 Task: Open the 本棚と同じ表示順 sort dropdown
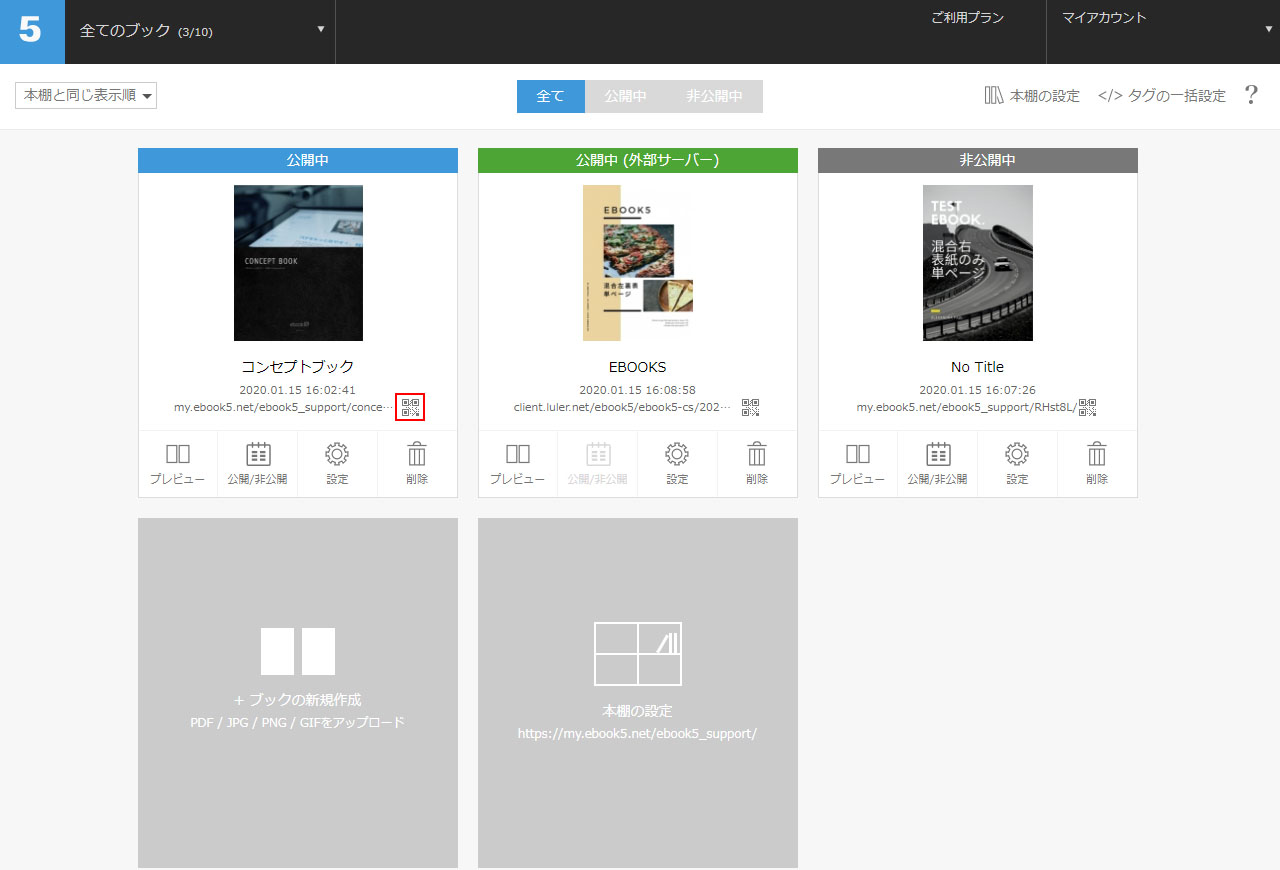tap(86, 96)
